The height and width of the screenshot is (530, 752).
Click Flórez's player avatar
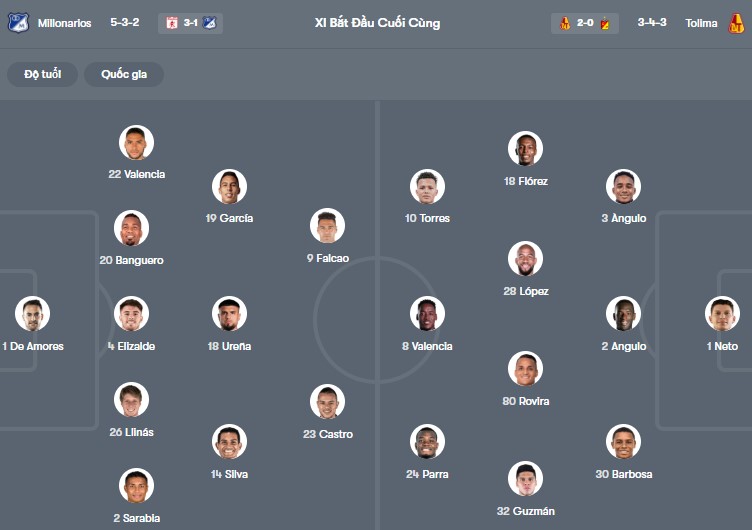[x=525, y=149]
